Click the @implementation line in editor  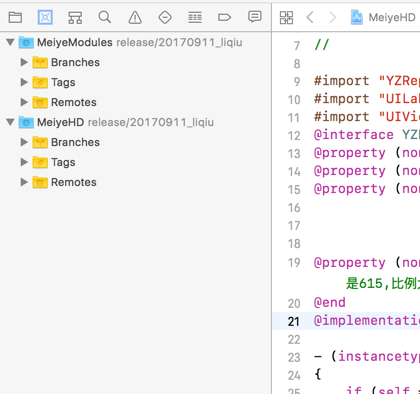tap(346, 321)
